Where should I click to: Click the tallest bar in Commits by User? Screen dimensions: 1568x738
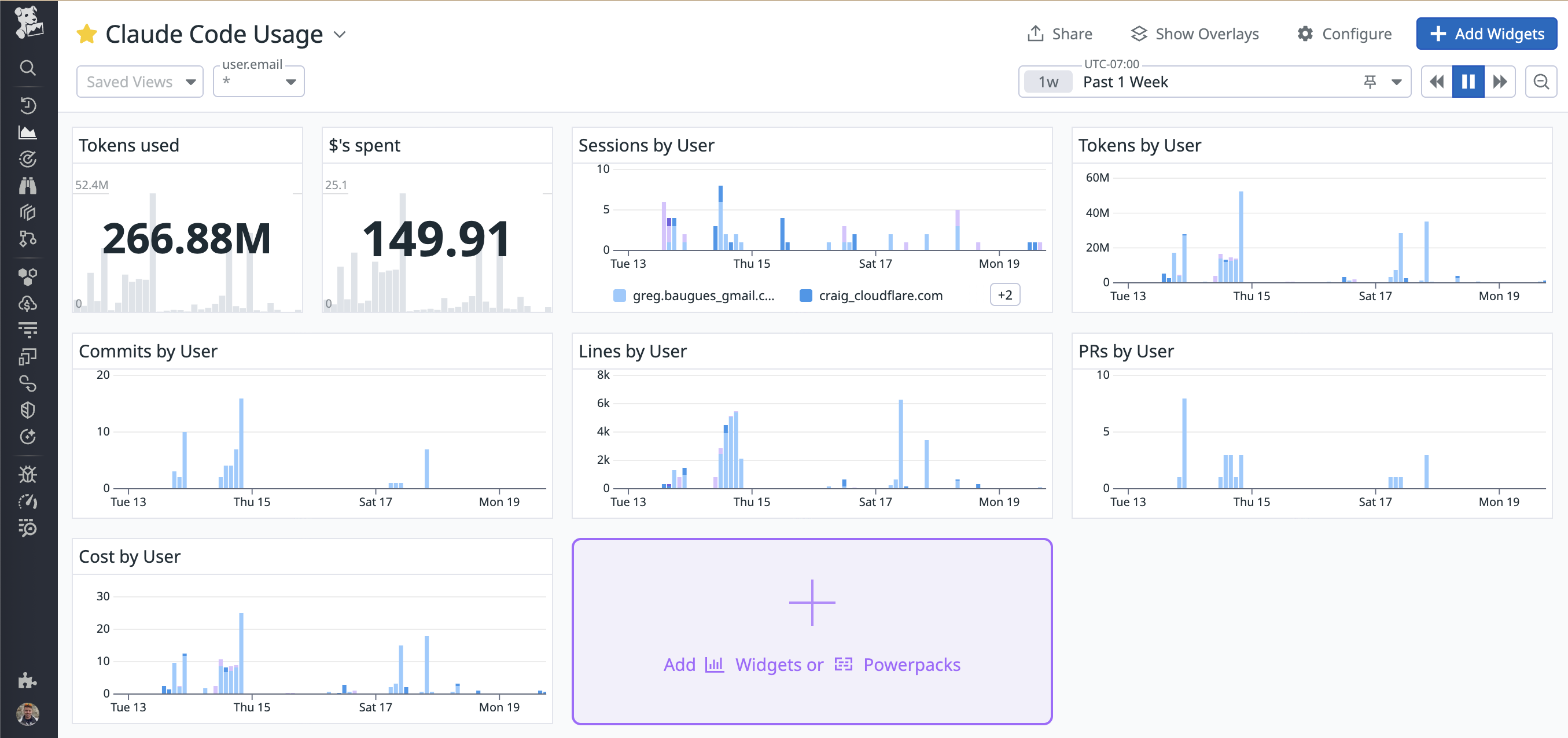[241, 443]
